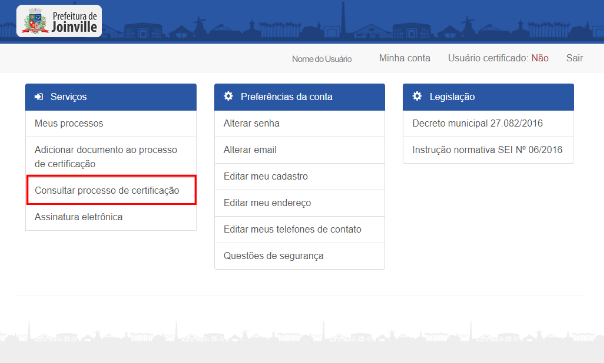Click the Usuário certificado status
Screen dimensions: 604x363
(x=498, y=58)
